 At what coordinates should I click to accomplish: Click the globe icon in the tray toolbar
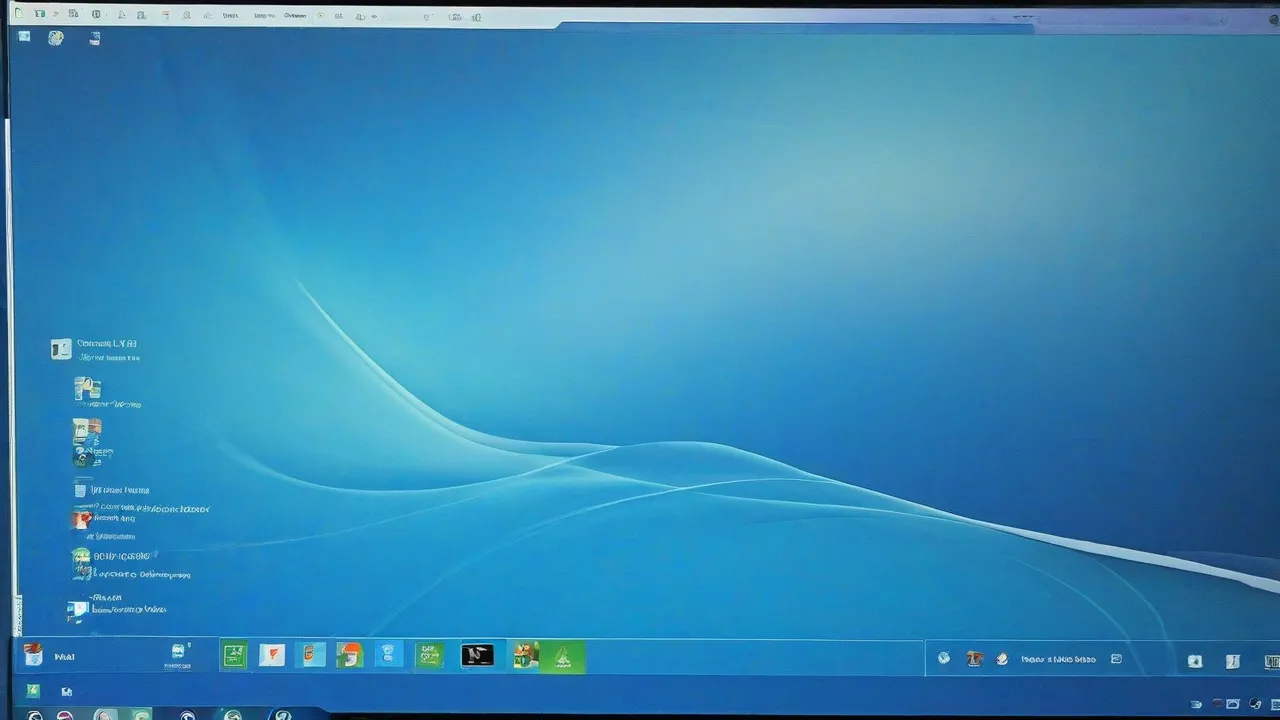[x=943, y=658]
